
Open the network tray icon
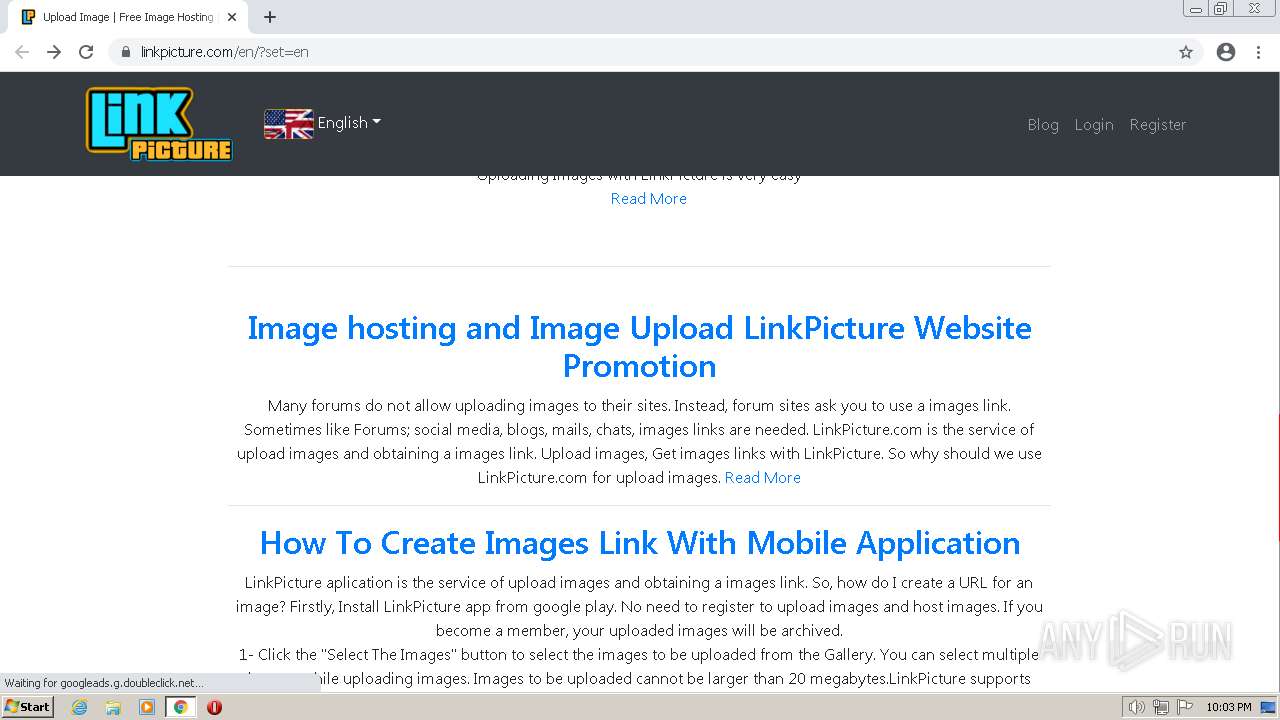pos(1161,707)
